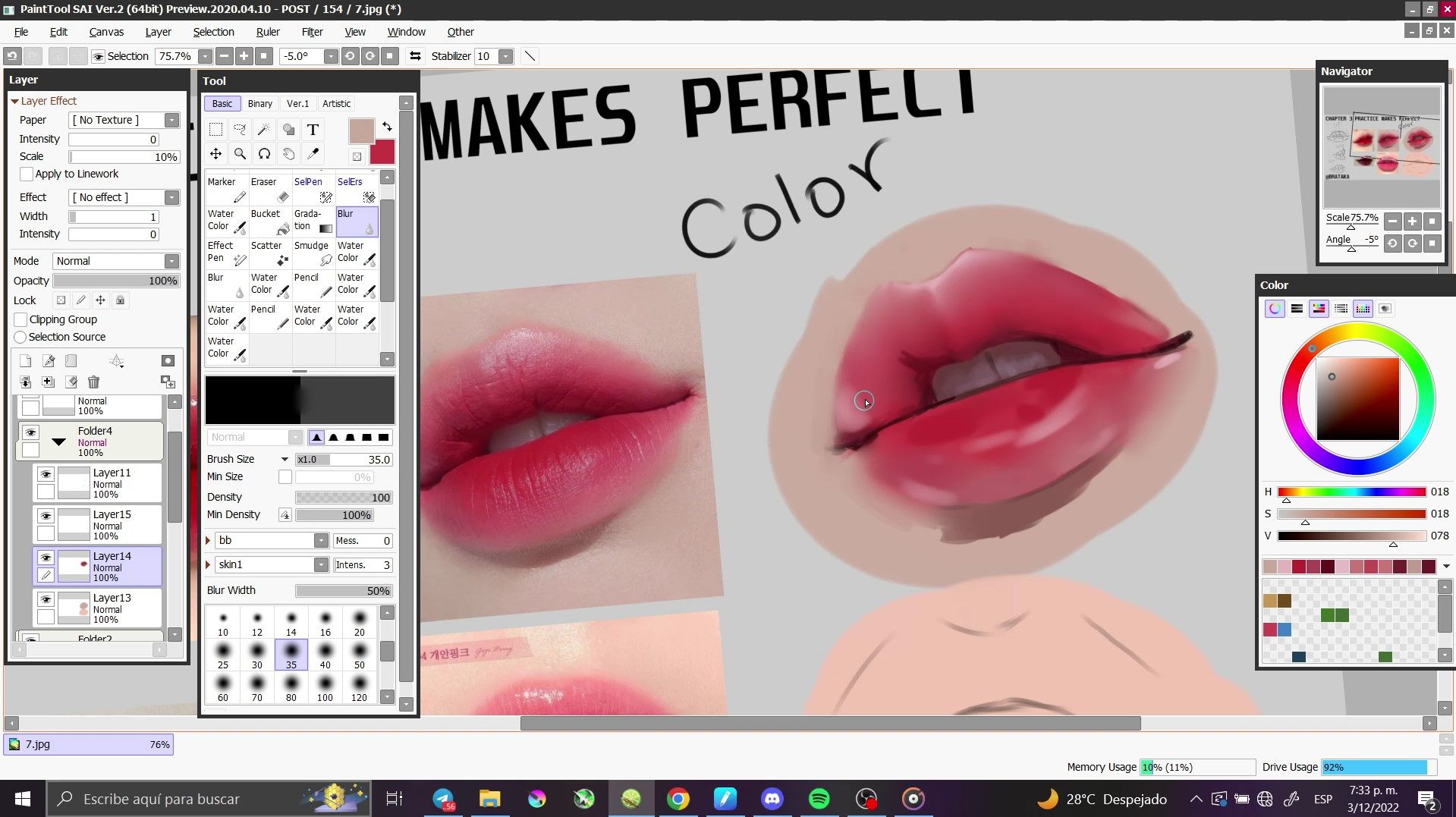1456x817 pixels.
Task: Toggle Folder4 visibility eye
Action: (30, 432)
